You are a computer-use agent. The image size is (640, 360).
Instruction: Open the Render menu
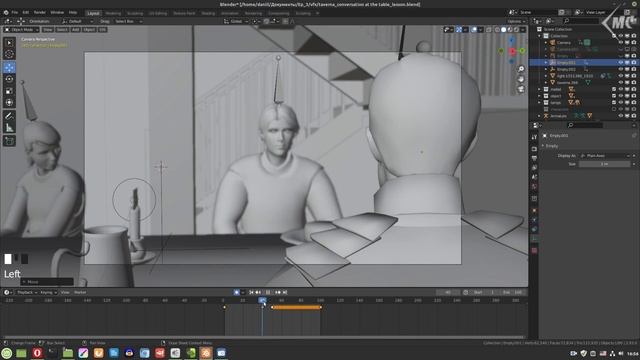(40, 13)
